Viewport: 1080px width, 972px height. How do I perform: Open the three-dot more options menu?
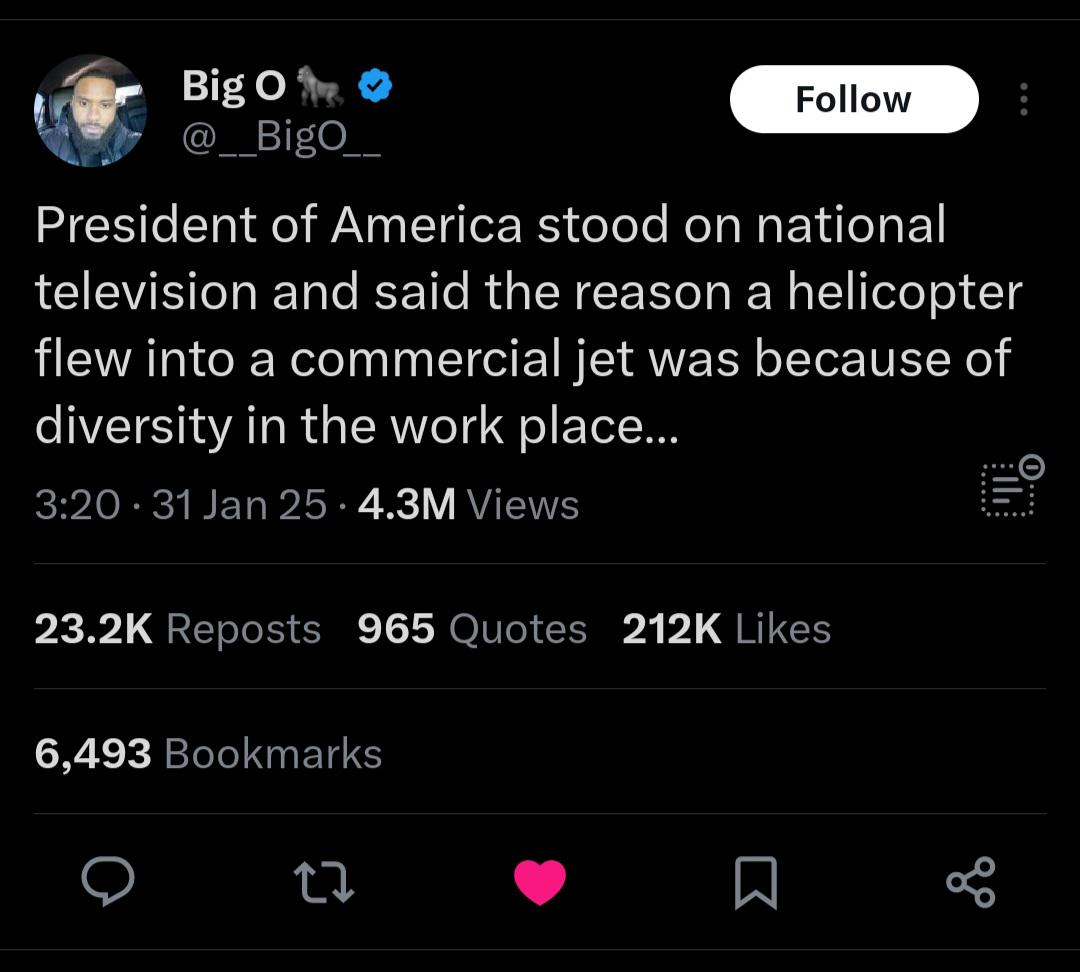coord(1024,99)
